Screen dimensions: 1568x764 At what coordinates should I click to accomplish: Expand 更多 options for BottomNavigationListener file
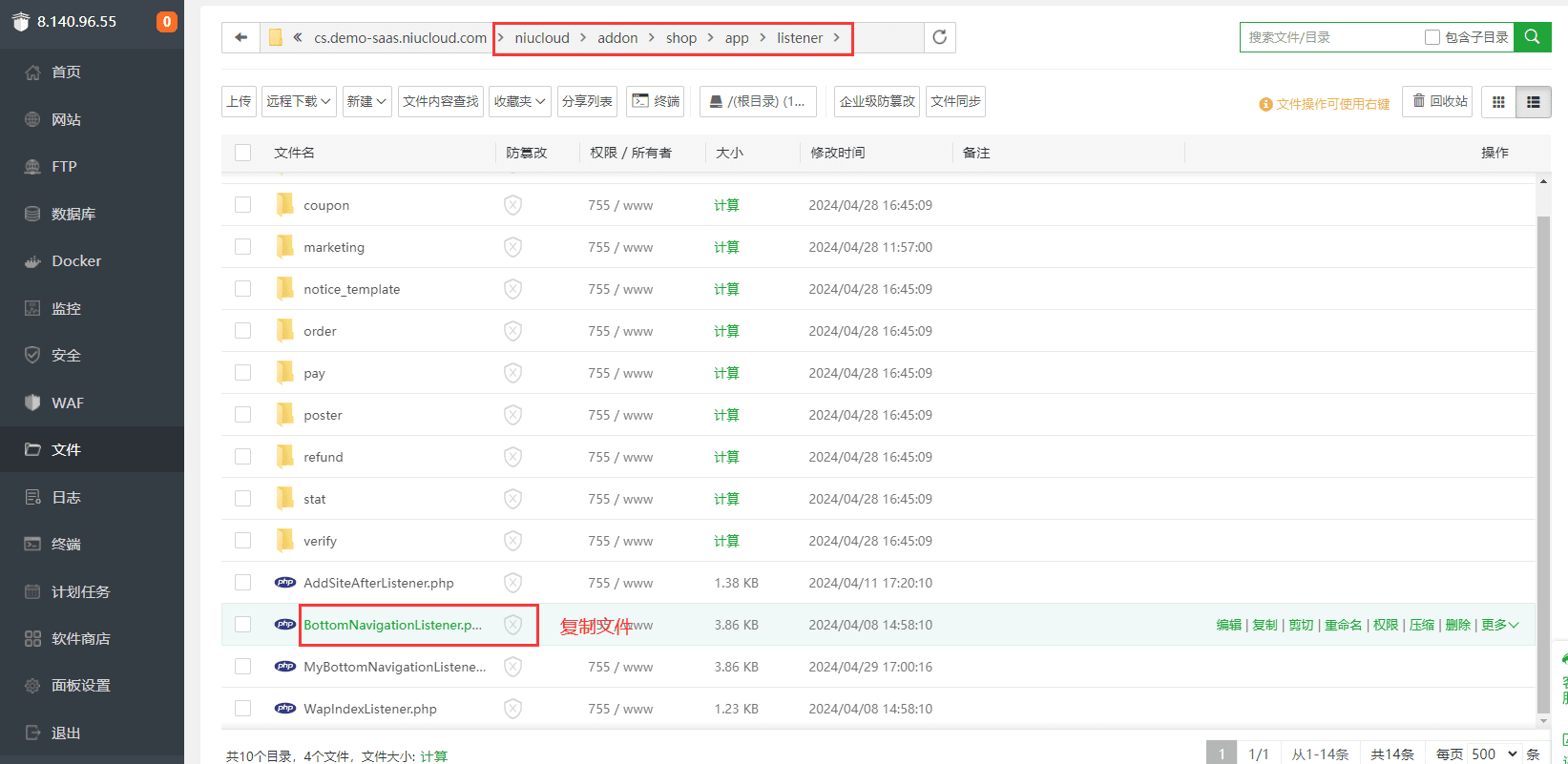[x=1499, y=625]
